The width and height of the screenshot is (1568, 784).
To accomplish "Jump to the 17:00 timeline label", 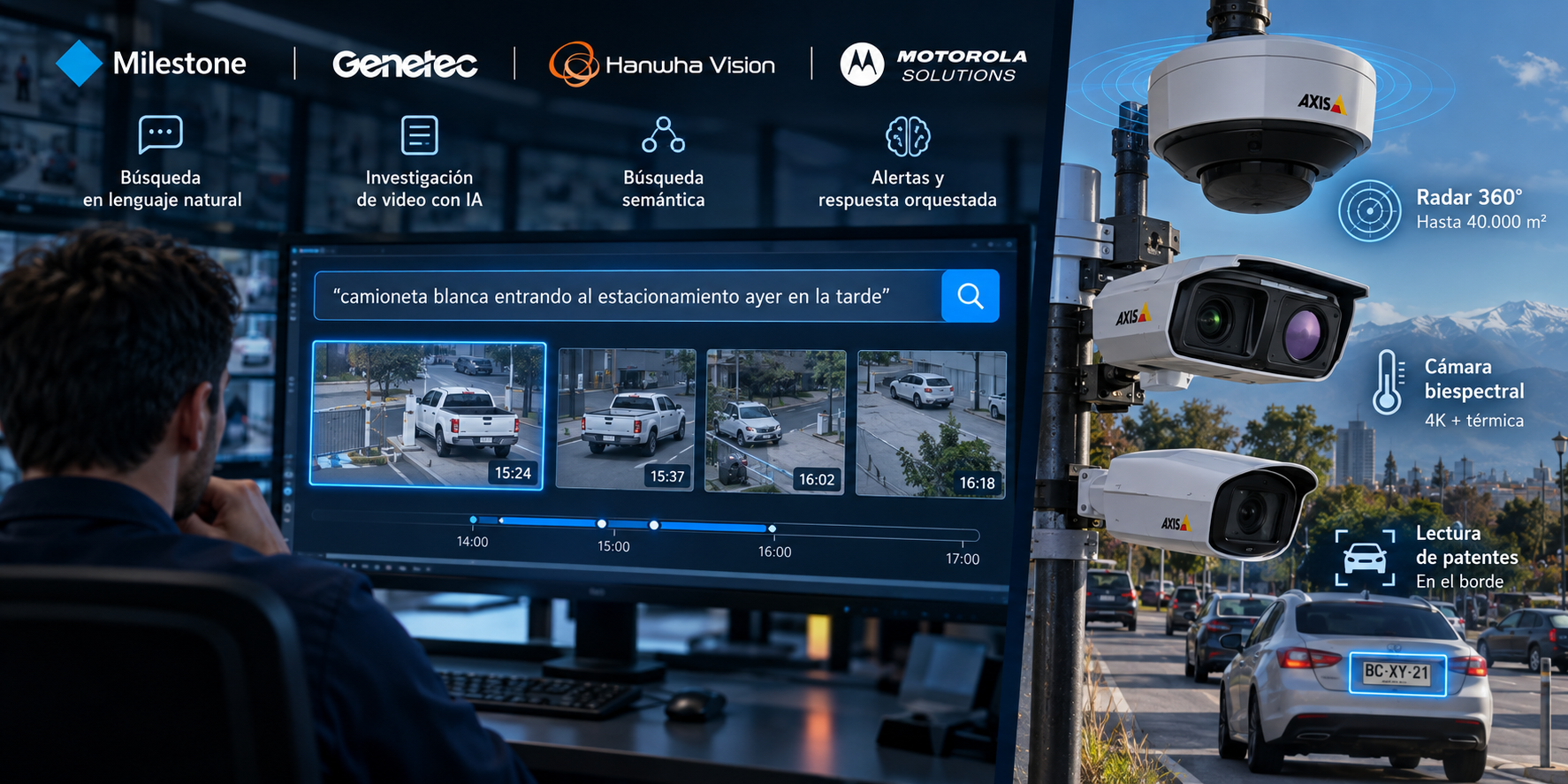I will coord(963,559).
